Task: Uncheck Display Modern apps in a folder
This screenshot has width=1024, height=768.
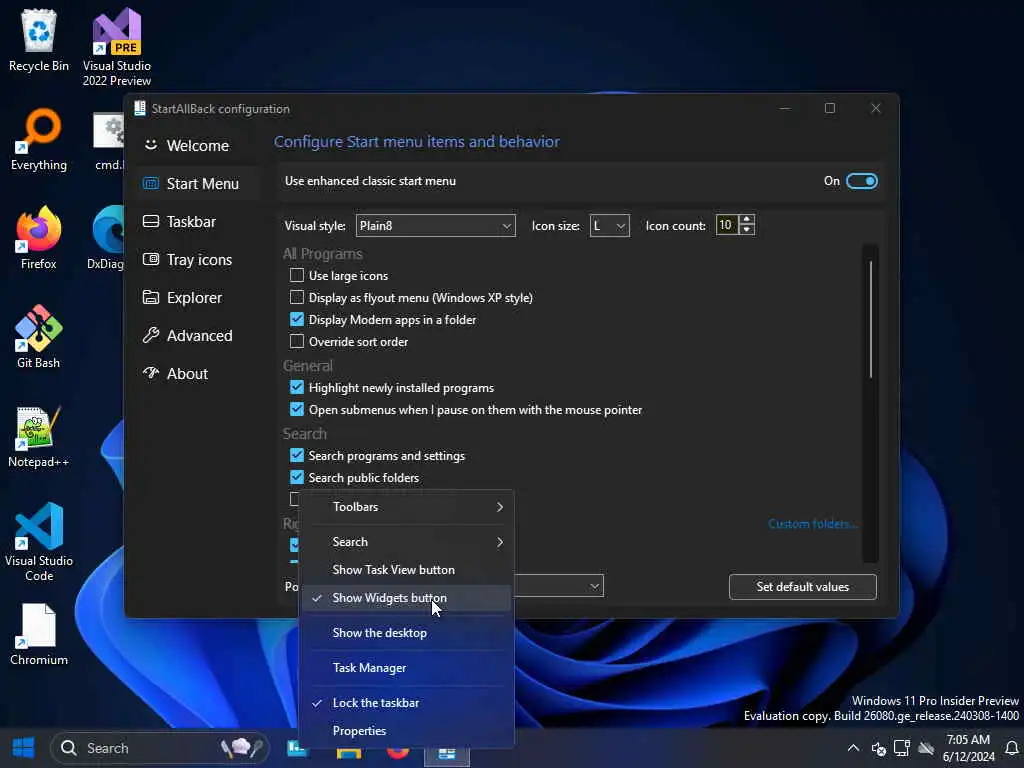Action: 297,319
